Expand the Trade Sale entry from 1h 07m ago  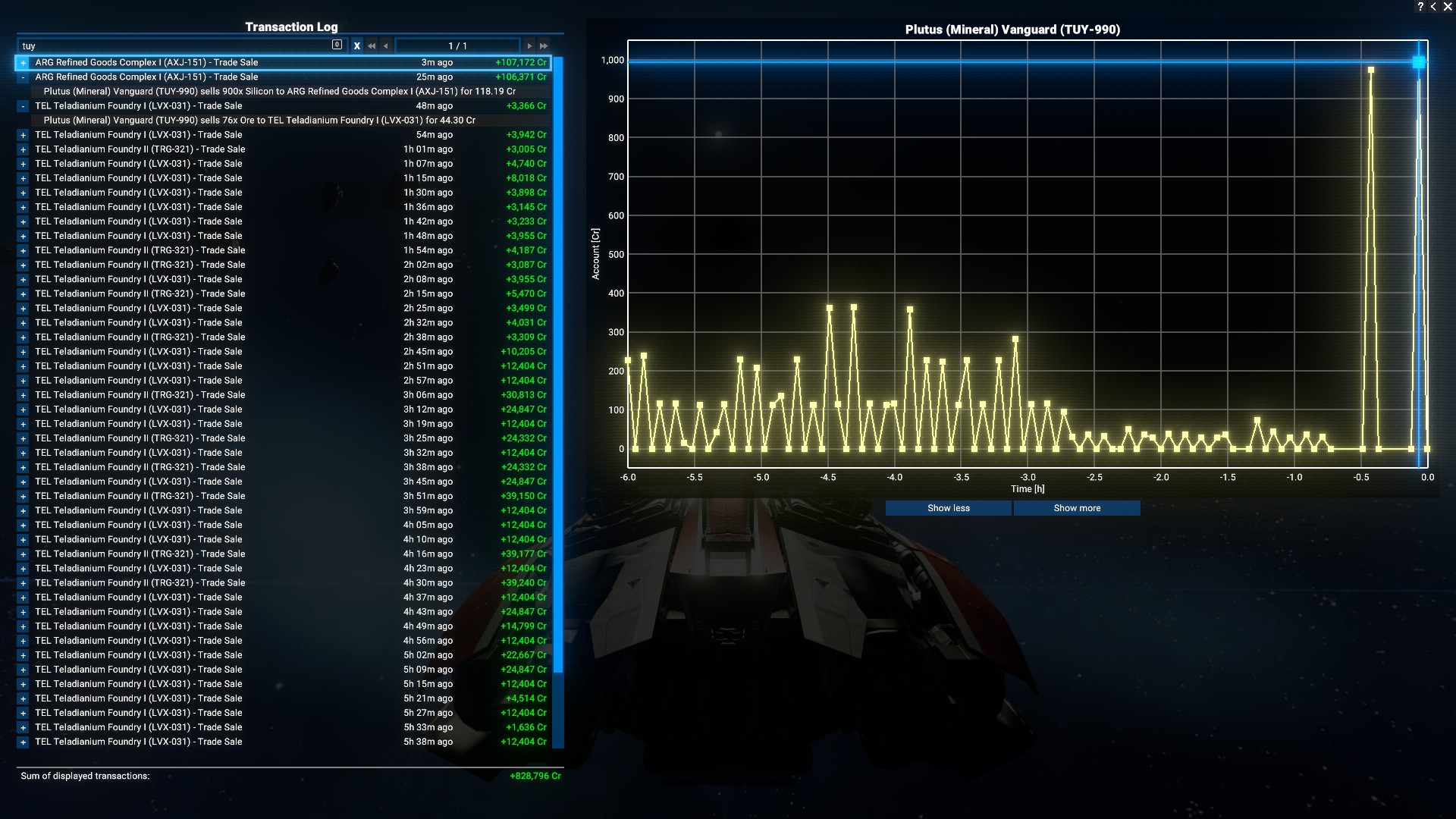[23, 164]
